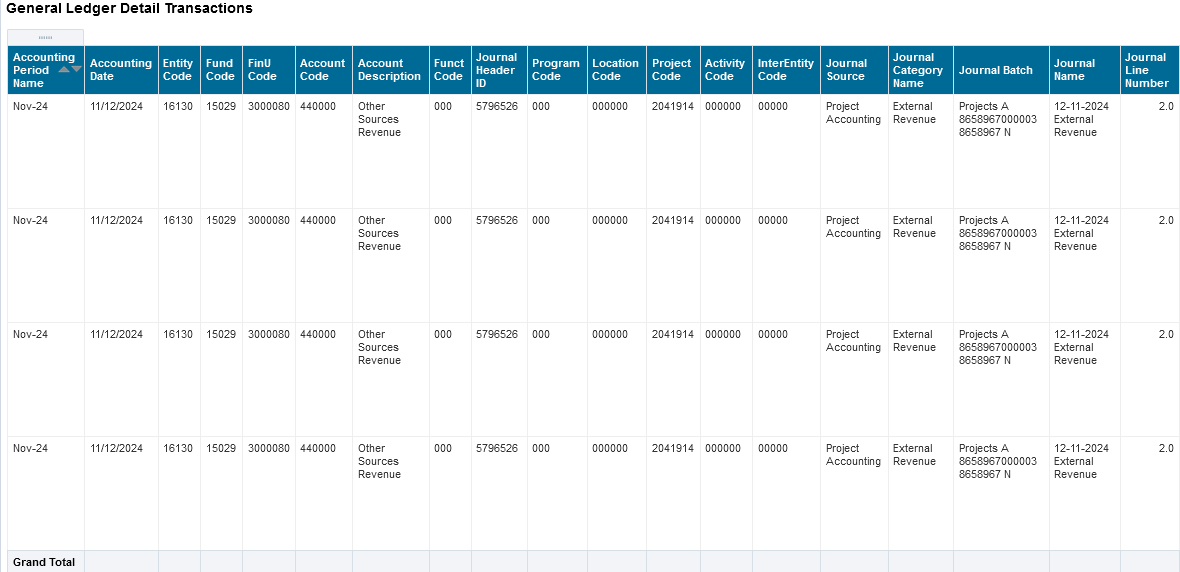Click the FinU Code column header
Image resolution: width=1180 pixels, height=572 pixels.
pyautogui.click(x=262, y=70)
